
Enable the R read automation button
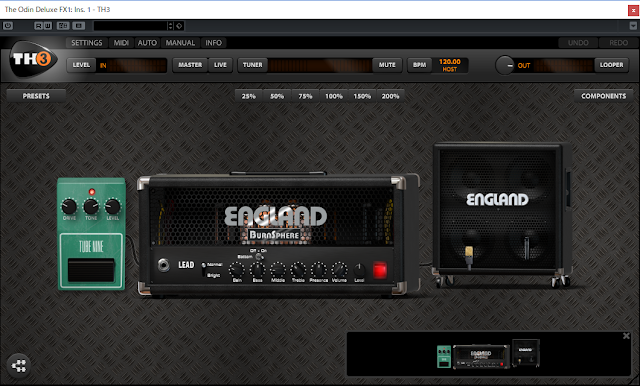pyautogui.click(x=38, y=26)
